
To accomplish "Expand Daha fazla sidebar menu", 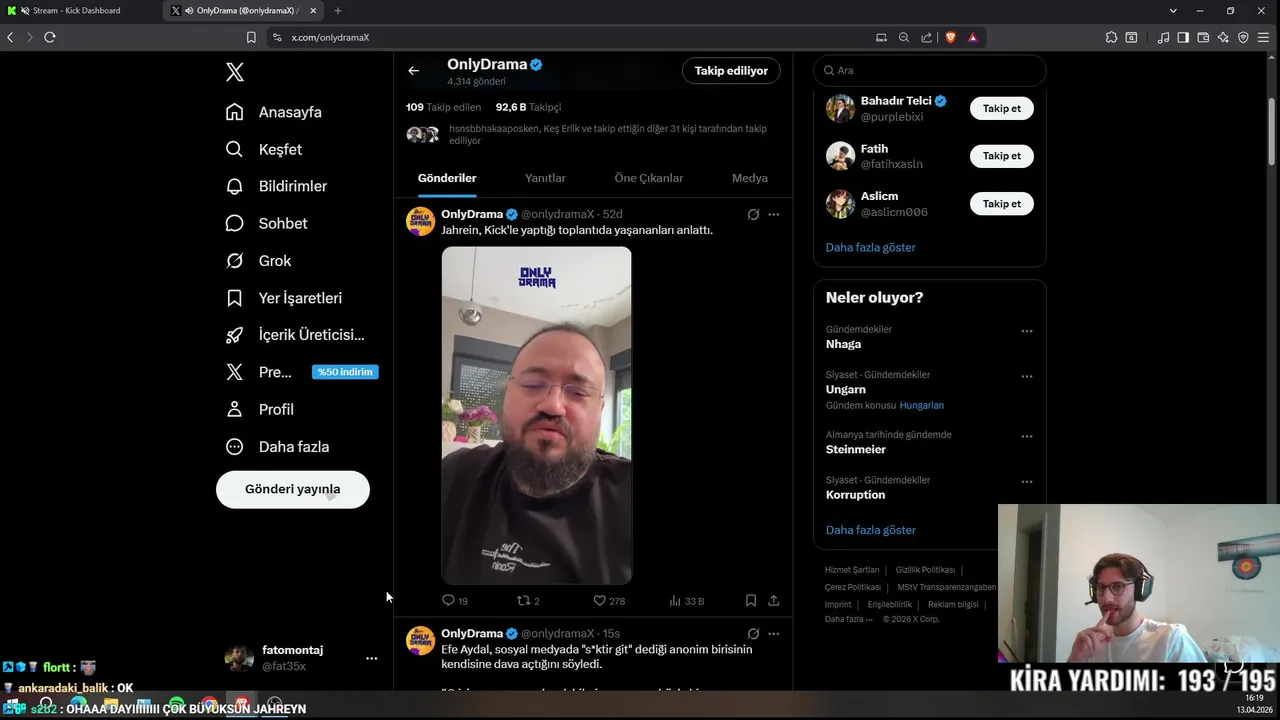I will 277,447.
